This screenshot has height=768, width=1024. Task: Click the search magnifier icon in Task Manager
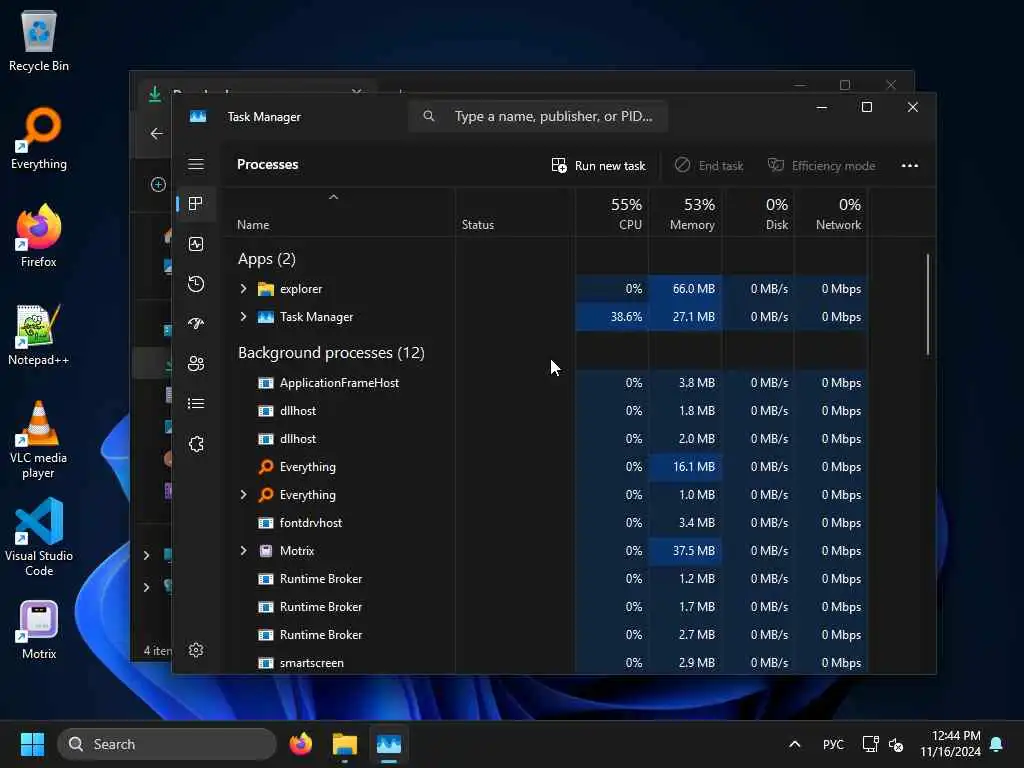[428, 116]
